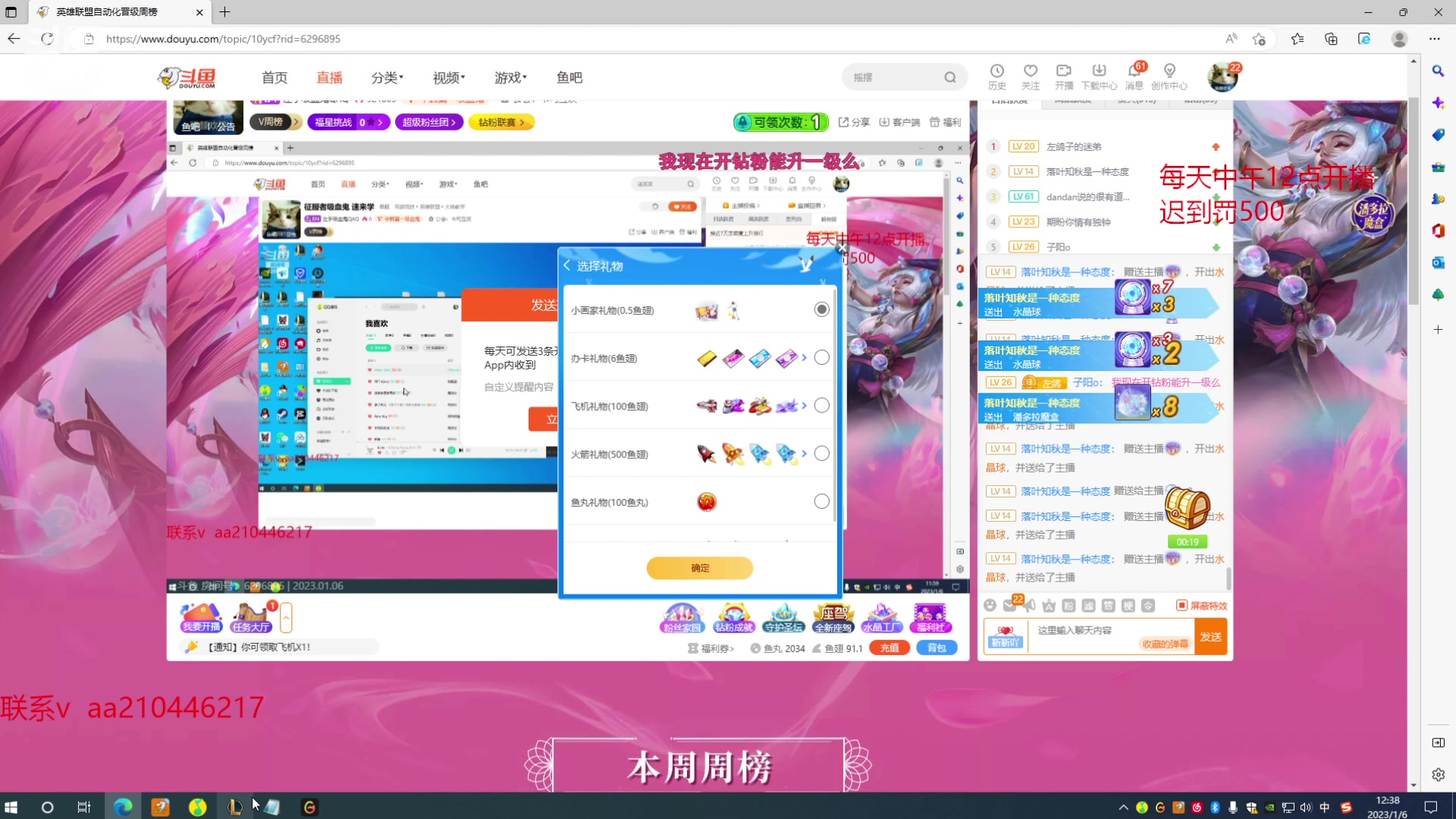Open the 背包 backpack button
The height and width of the screenshot is (819, 1456).
[x=937, y=648]
